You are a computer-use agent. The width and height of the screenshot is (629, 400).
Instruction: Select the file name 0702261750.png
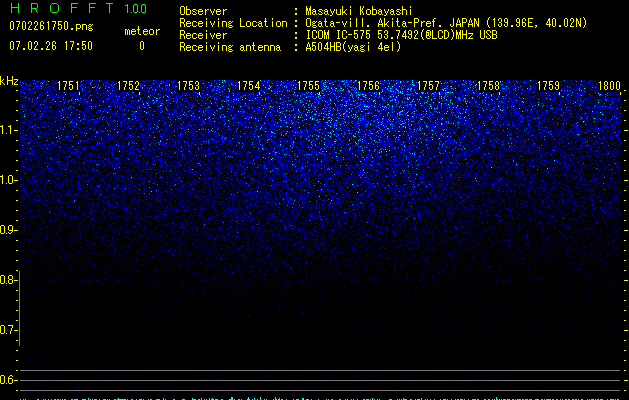[x=51, y=26]
